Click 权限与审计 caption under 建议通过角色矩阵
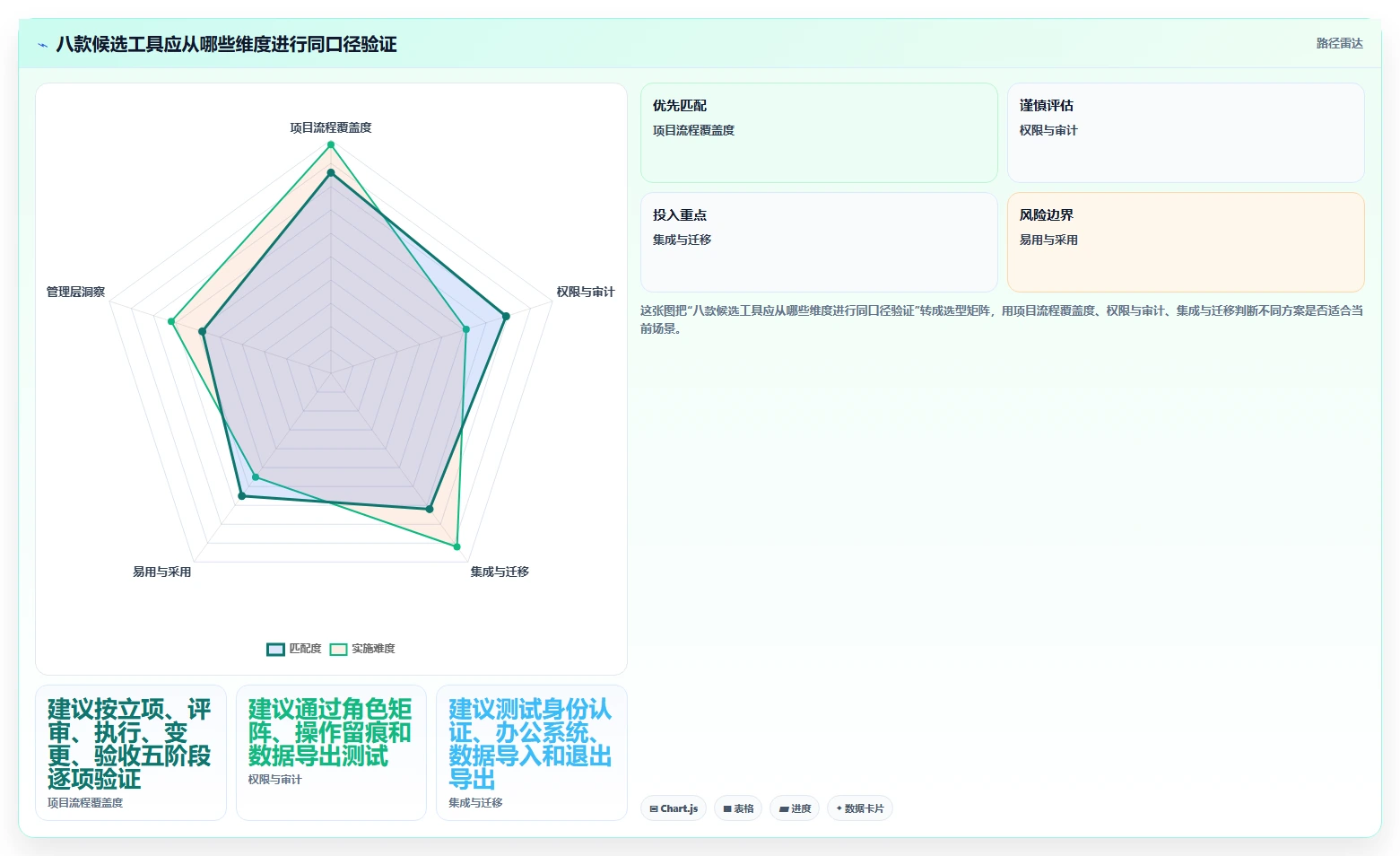Screen dimensions: 1400x856 pyautogui.click(x=275, y=780)
